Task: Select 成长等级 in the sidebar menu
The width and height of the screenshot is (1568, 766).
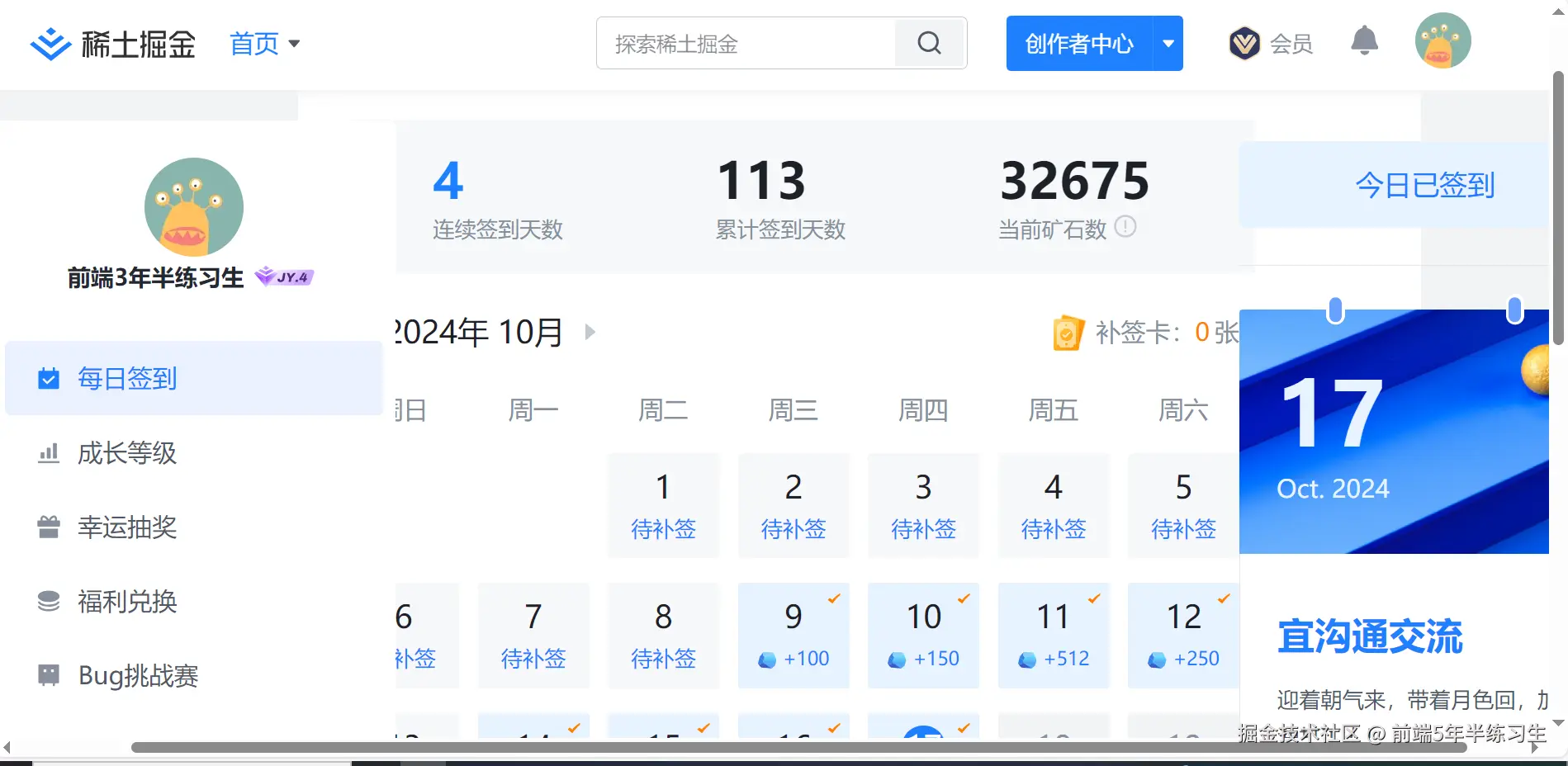Action: (126, 453)
